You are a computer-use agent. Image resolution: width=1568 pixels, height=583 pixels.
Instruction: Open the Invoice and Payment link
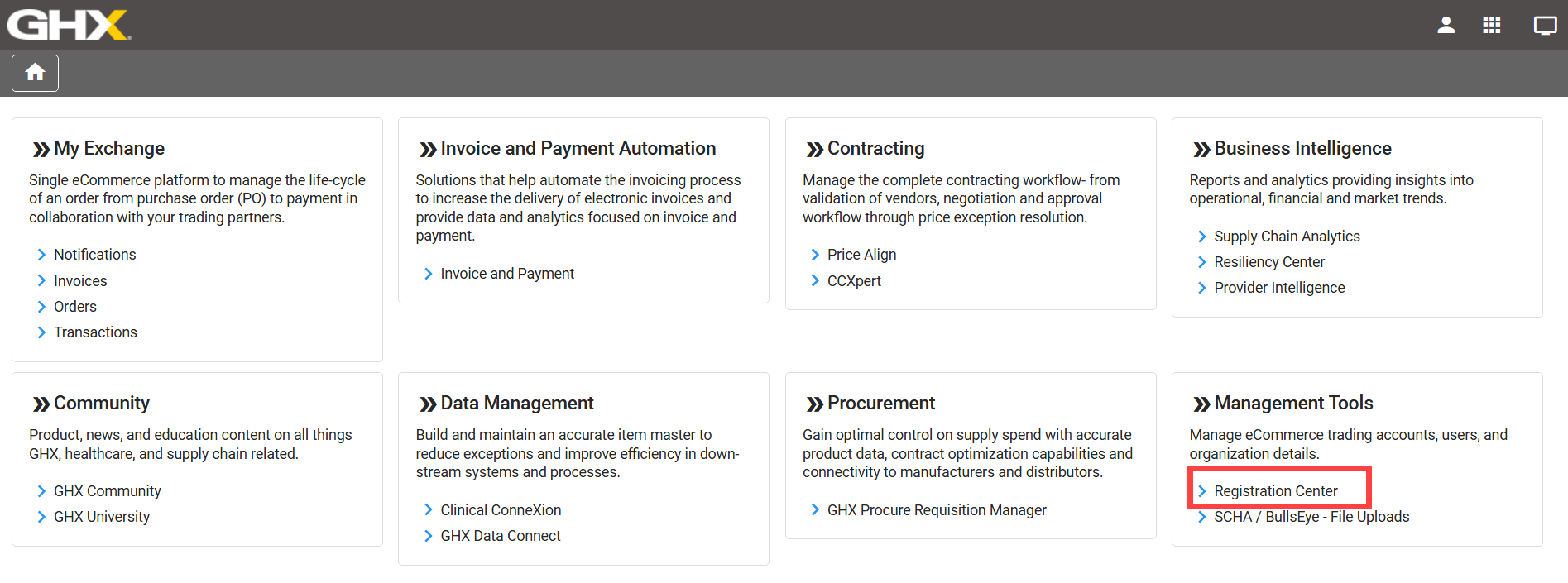507,274
